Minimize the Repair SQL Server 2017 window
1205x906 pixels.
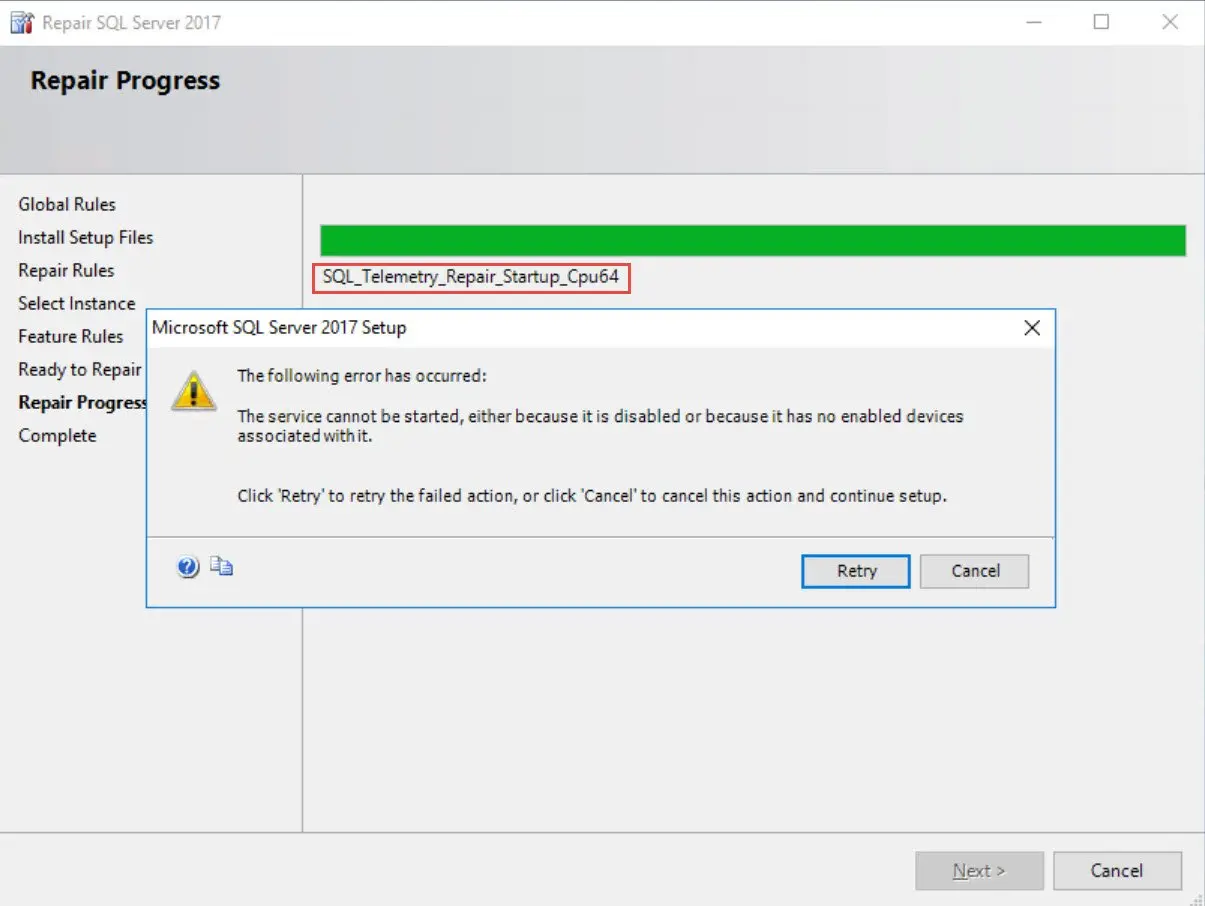tap(1033, 22)
